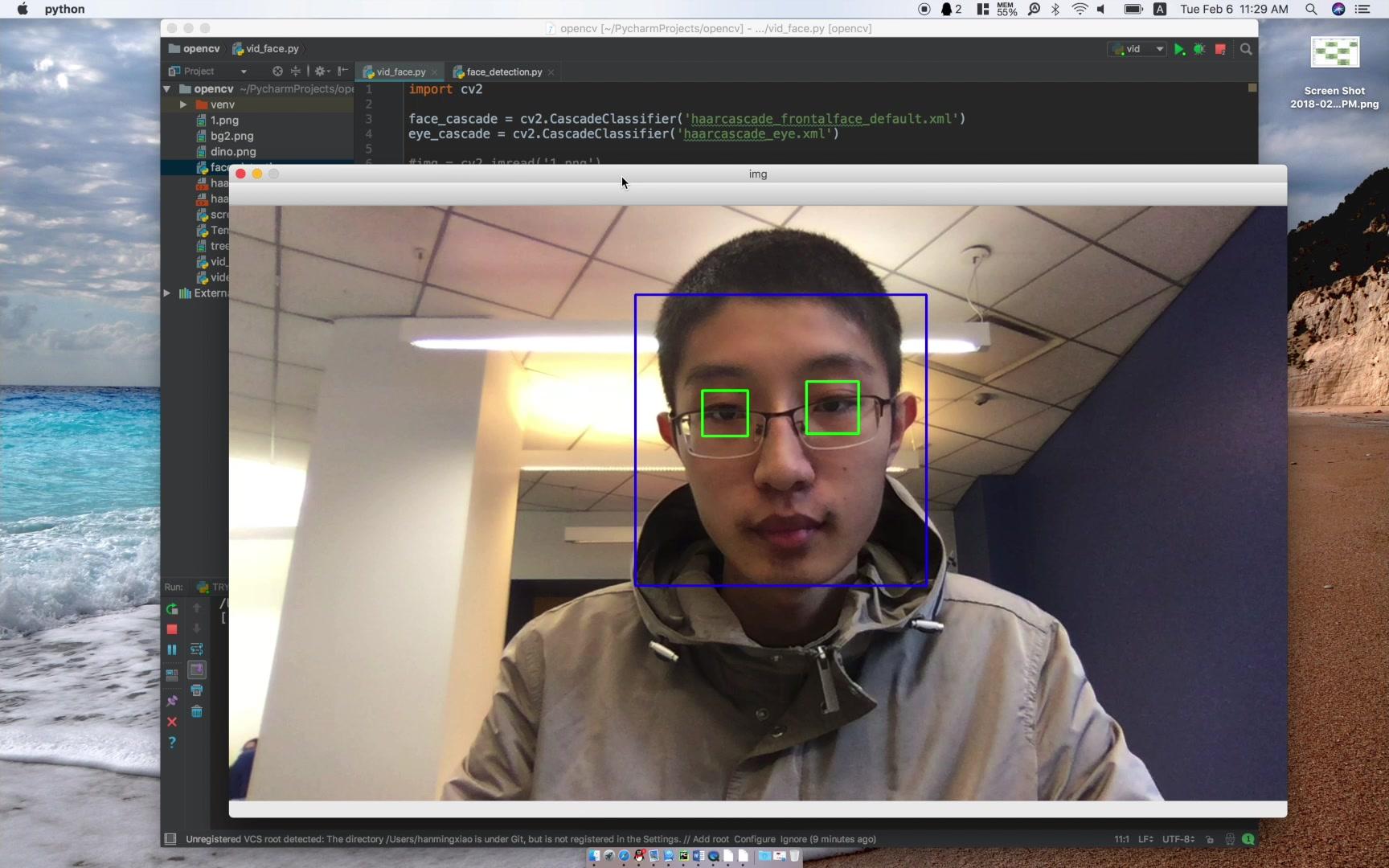Restore layout icon in Run panel
The image size is (1389, 868).
(172, 675)
